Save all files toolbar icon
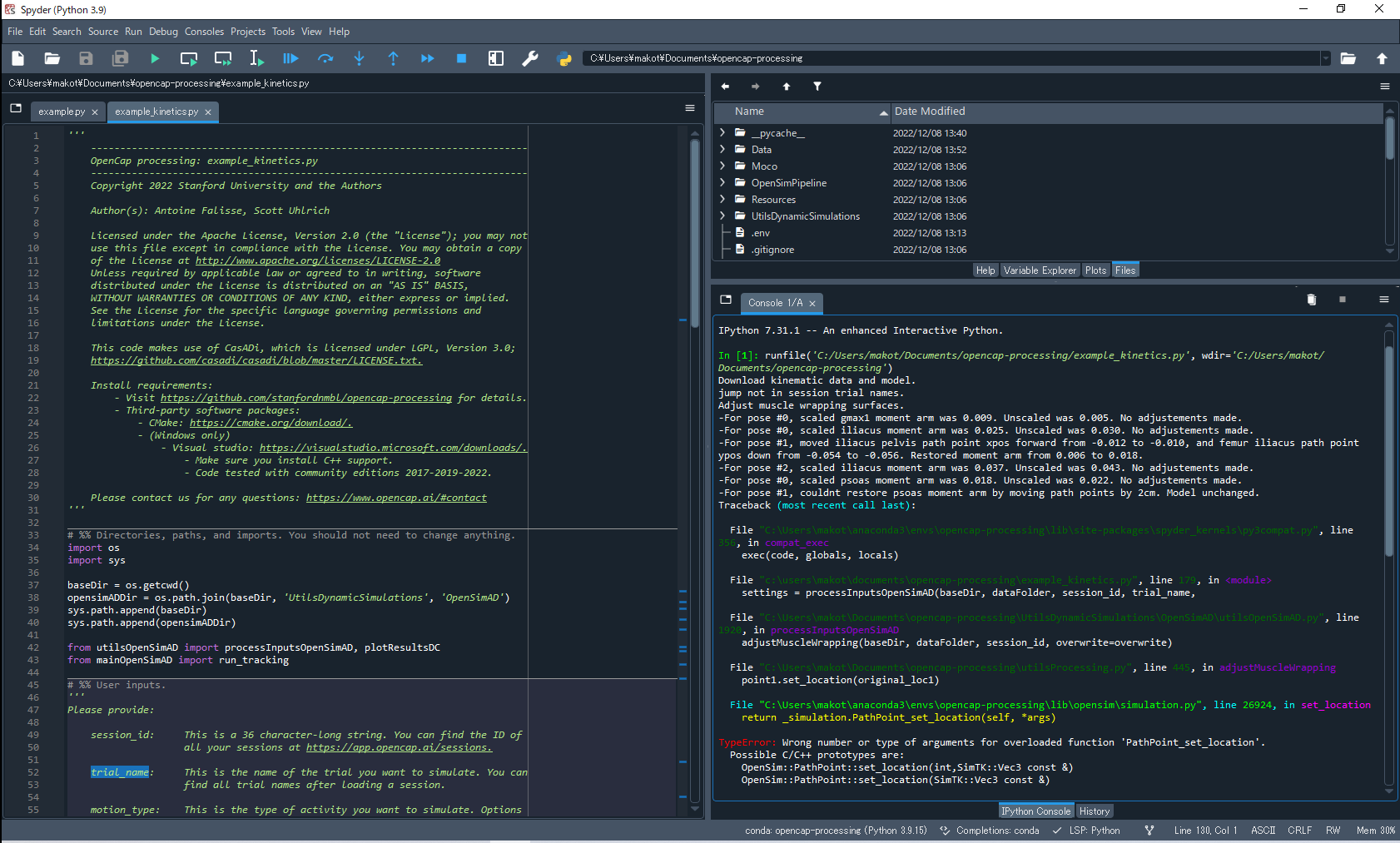 [x=121, y=58]
